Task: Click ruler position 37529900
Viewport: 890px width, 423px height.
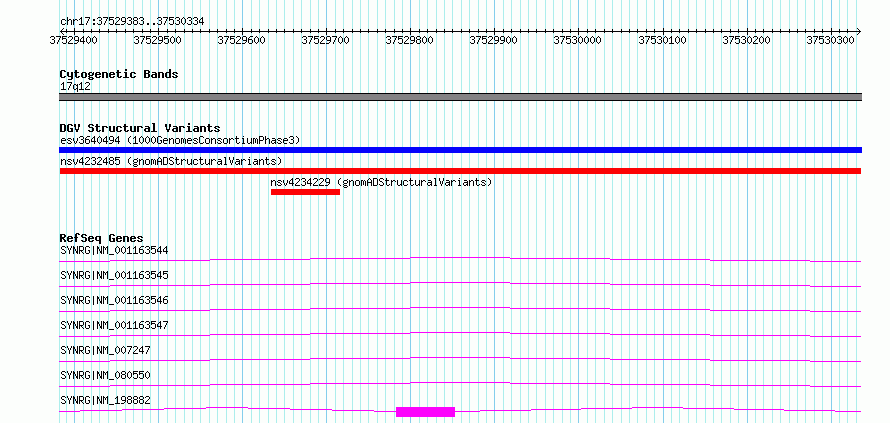Action: pyautogui.click(x=493, y=40)
